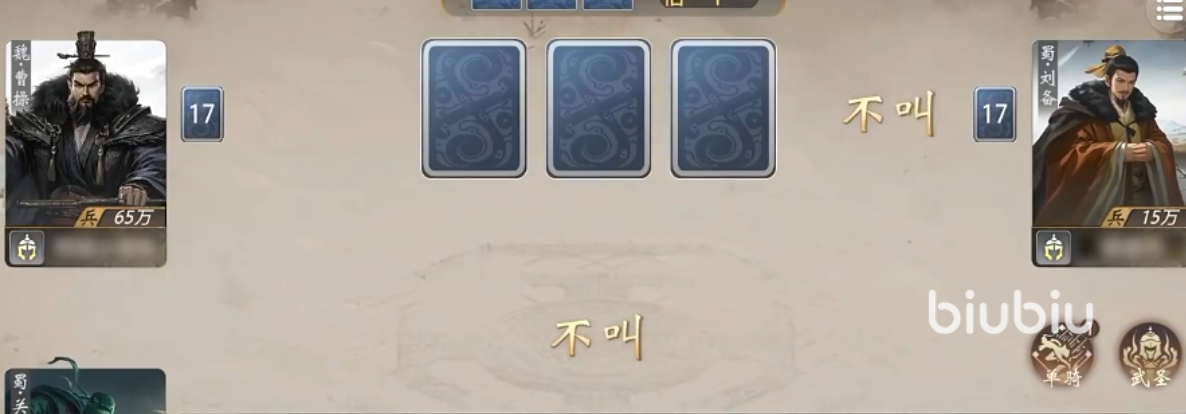Screen dimensions: 1186x414
Task: Click 刘备's 兵 15万 troop label
Action: tap(1144, 218)
